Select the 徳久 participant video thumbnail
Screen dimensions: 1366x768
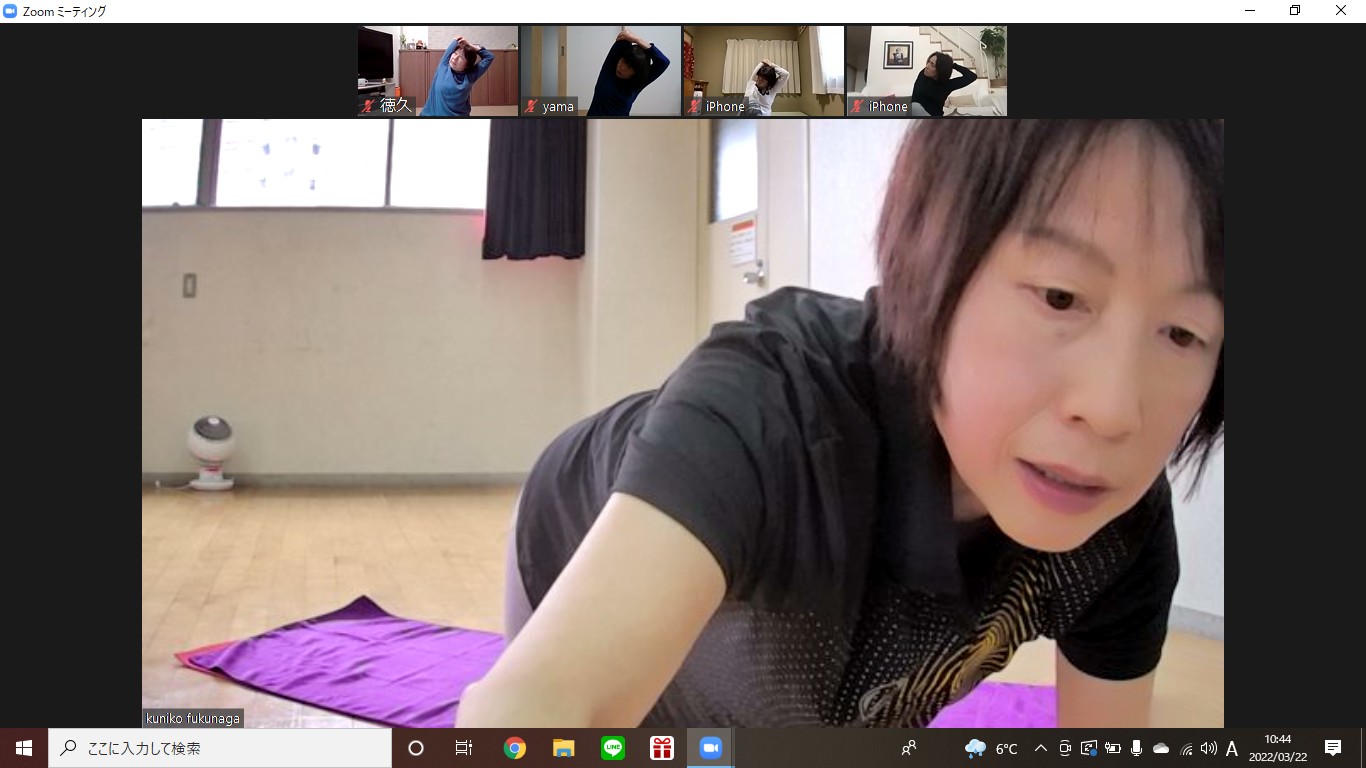point(438,71)
